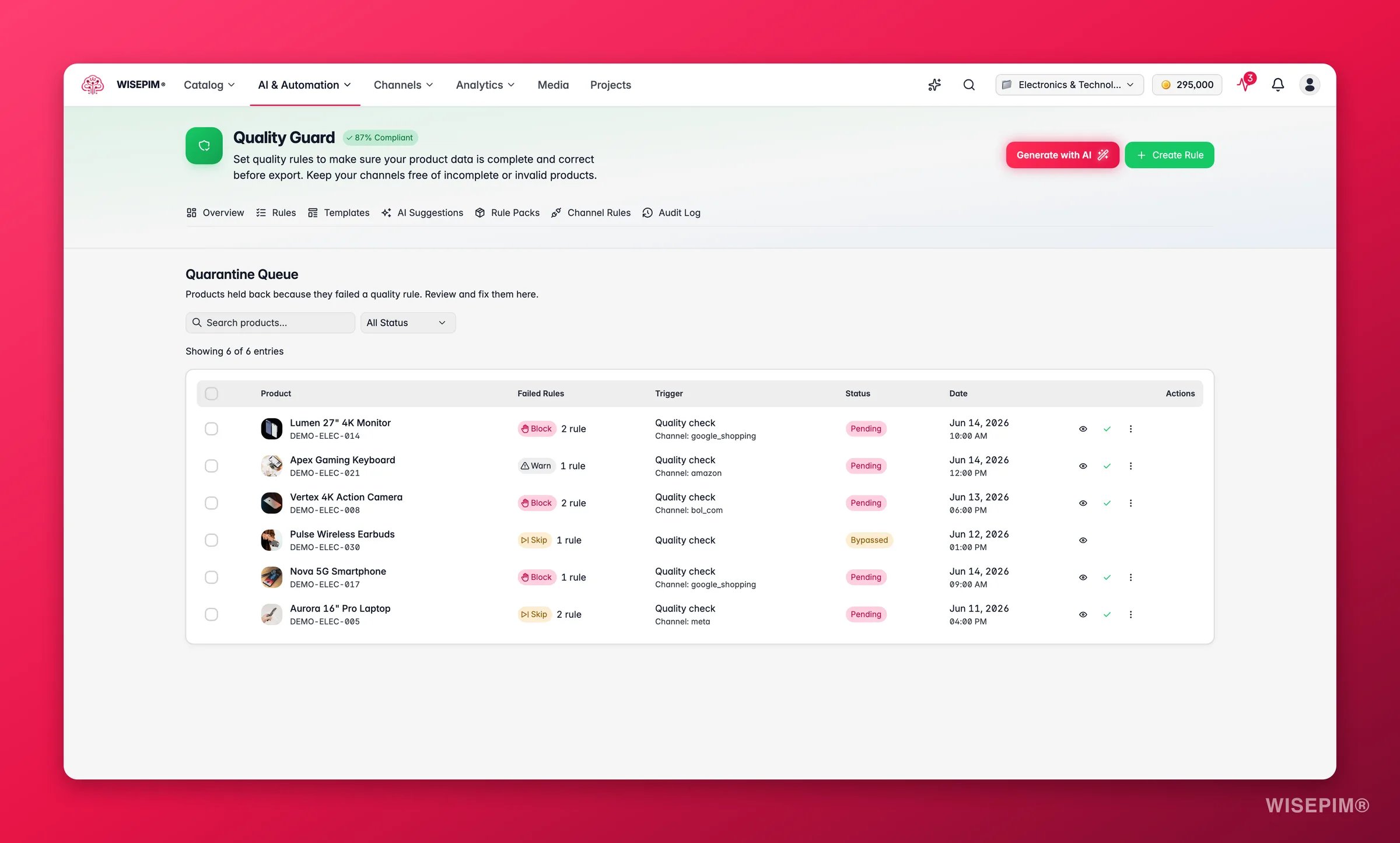Image resolution: width=1400 pixels, height=843 pixels.
Task: View details of Pulse Wireless Earbuds via eye icon
Action: tap(1083, 540)
